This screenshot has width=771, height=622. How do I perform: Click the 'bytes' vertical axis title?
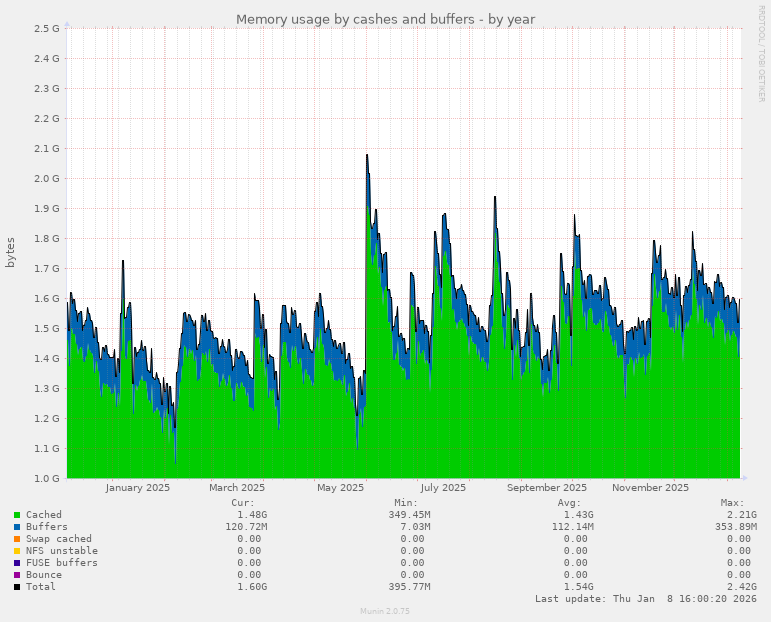[x=10, y=253]
